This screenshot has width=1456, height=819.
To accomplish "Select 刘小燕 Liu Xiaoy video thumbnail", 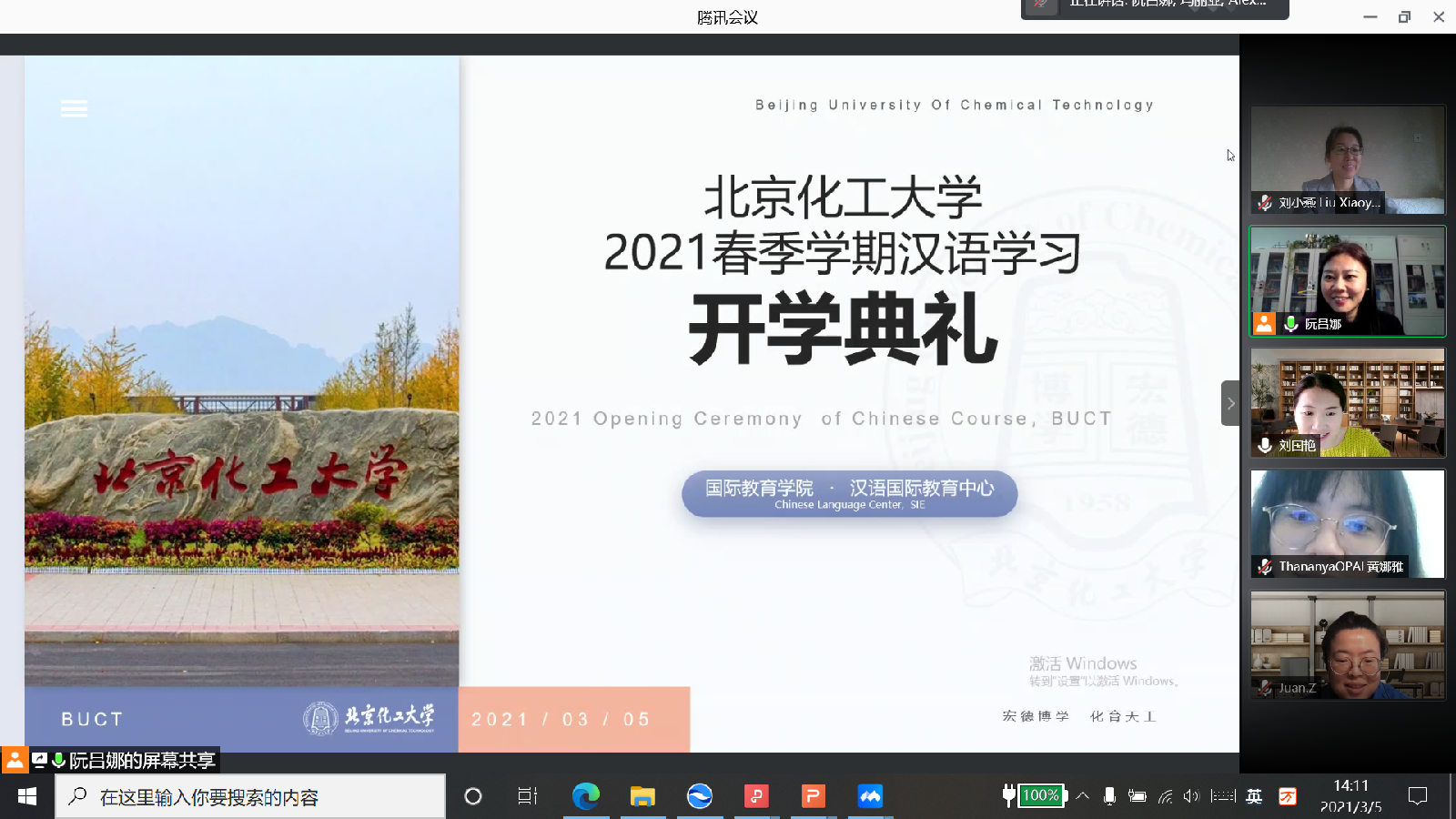I will coord(1348,160).
